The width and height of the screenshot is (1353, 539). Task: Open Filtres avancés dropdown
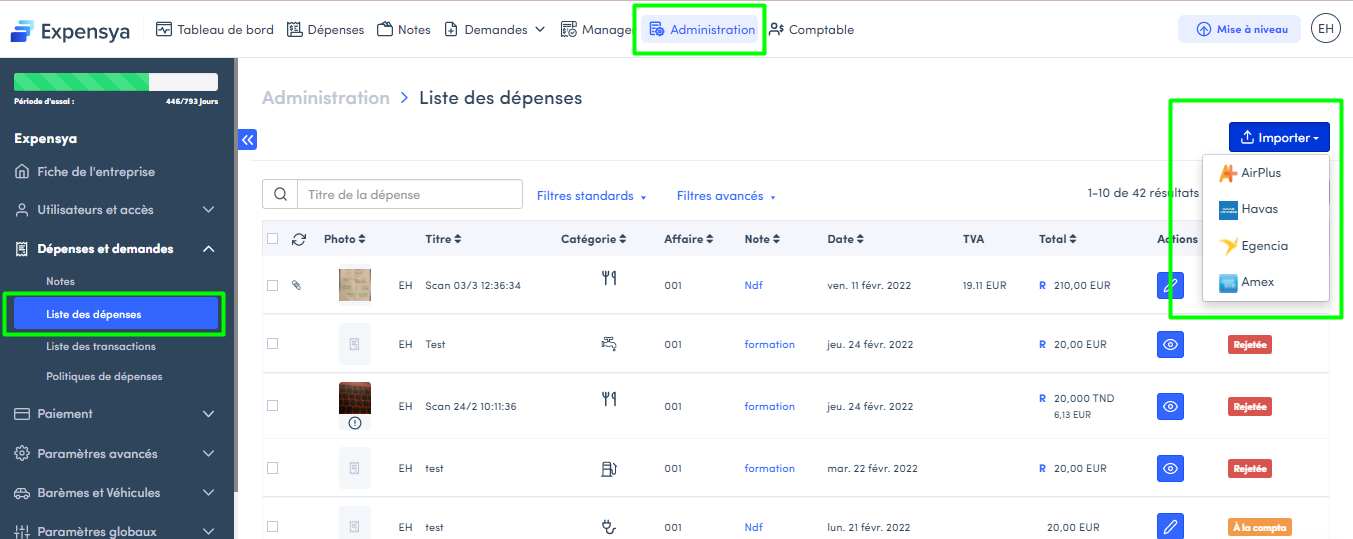(x=726, y=196)
